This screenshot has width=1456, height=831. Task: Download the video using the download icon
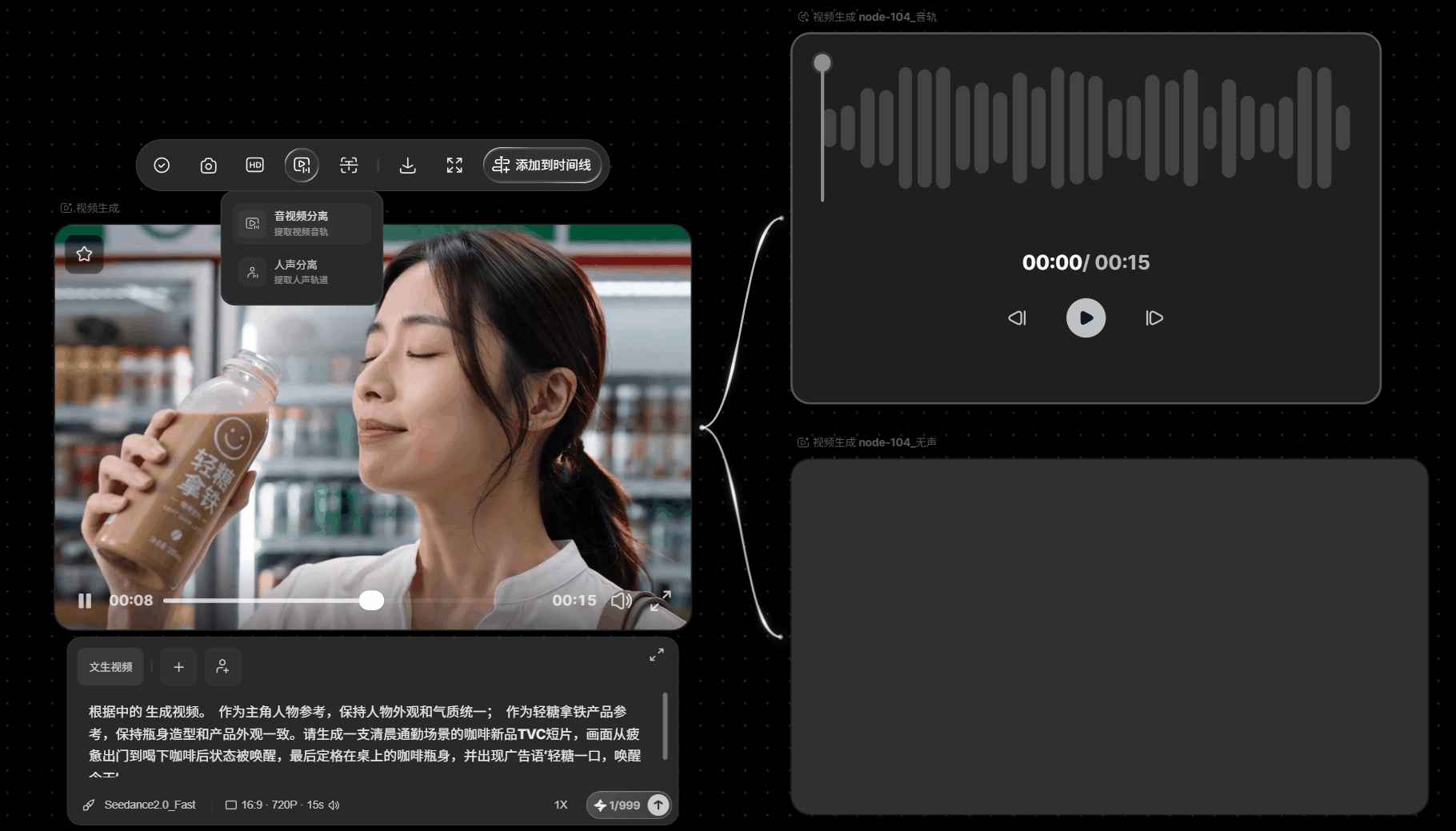coord(407,165)
